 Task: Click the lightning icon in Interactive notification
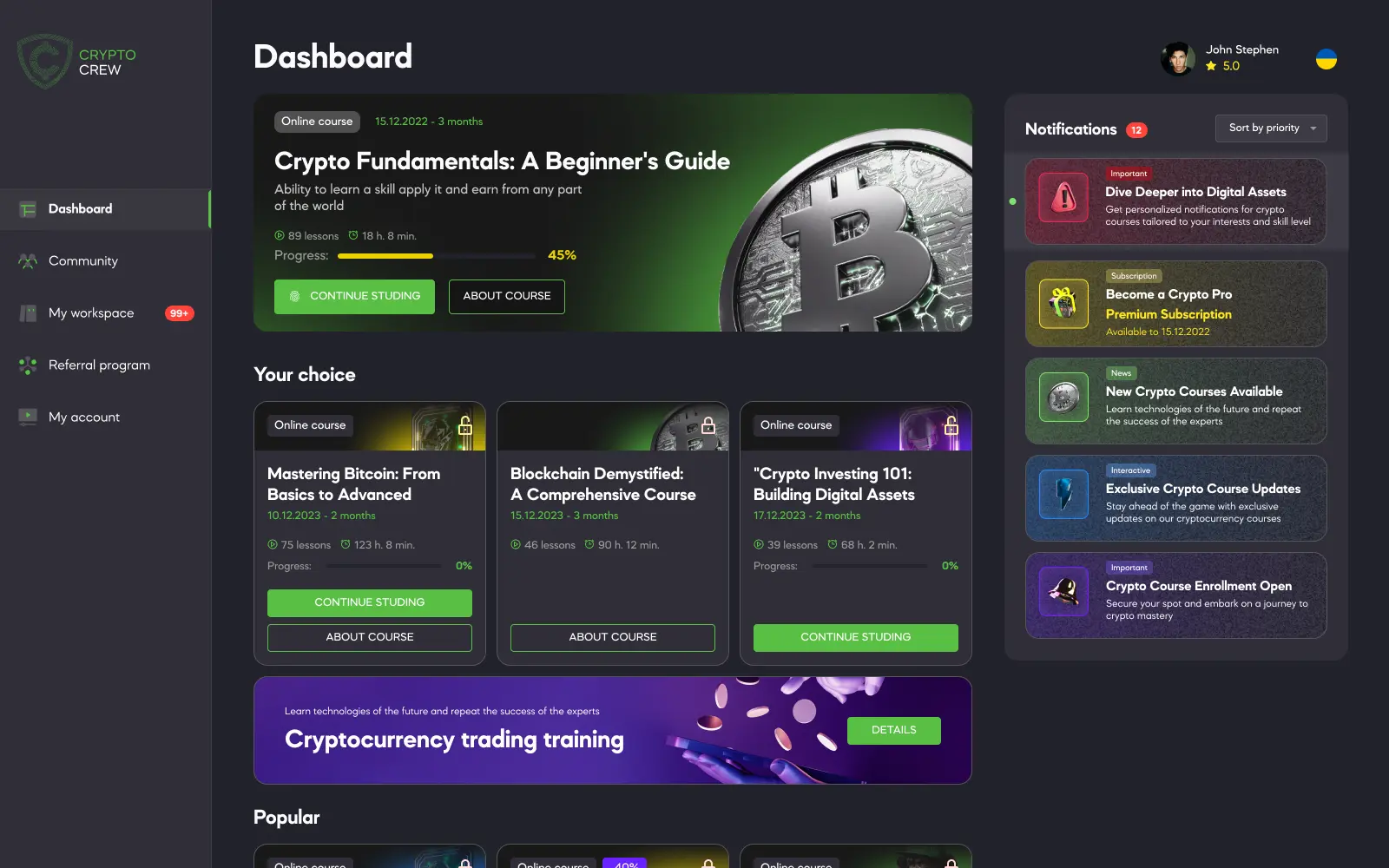(1063, 495)
